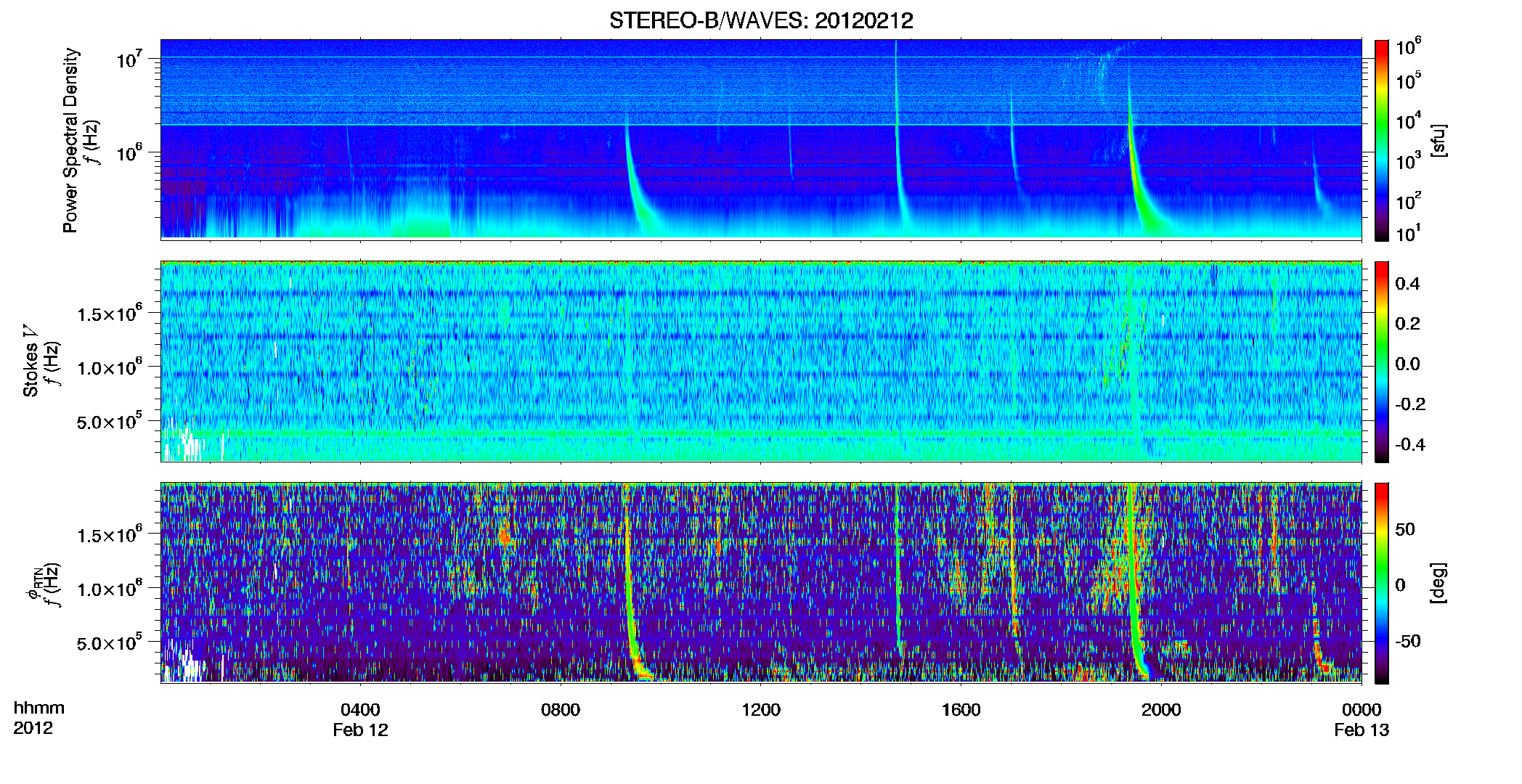Image resolution: width=1522 pixels, height=784 pixels.
Task: Click the 2012 year label
Action: [33, 728]
